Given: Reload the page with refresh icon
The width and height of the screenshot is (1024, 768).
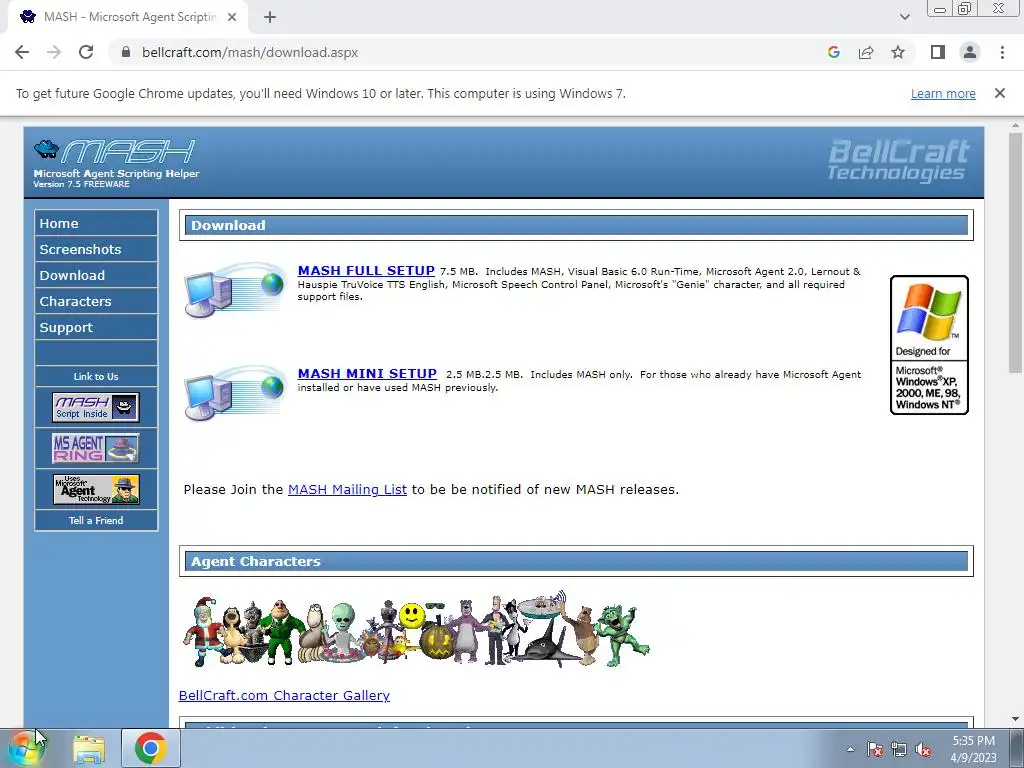Looking at the screenshot, I should (86, 52).
